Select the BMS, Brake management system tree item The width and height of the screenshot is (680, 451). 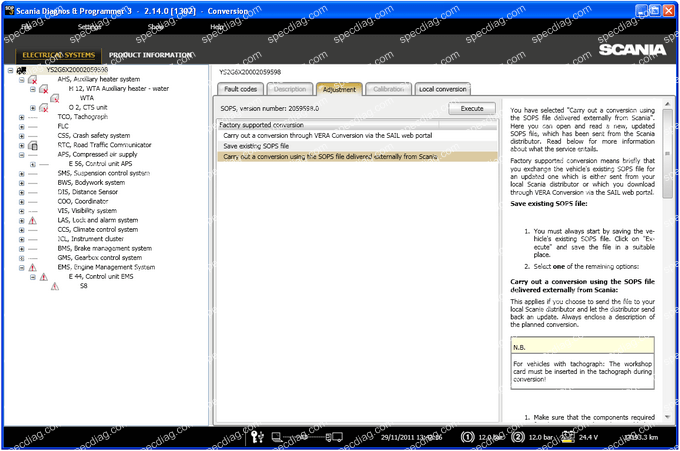(x=105, y=249)
